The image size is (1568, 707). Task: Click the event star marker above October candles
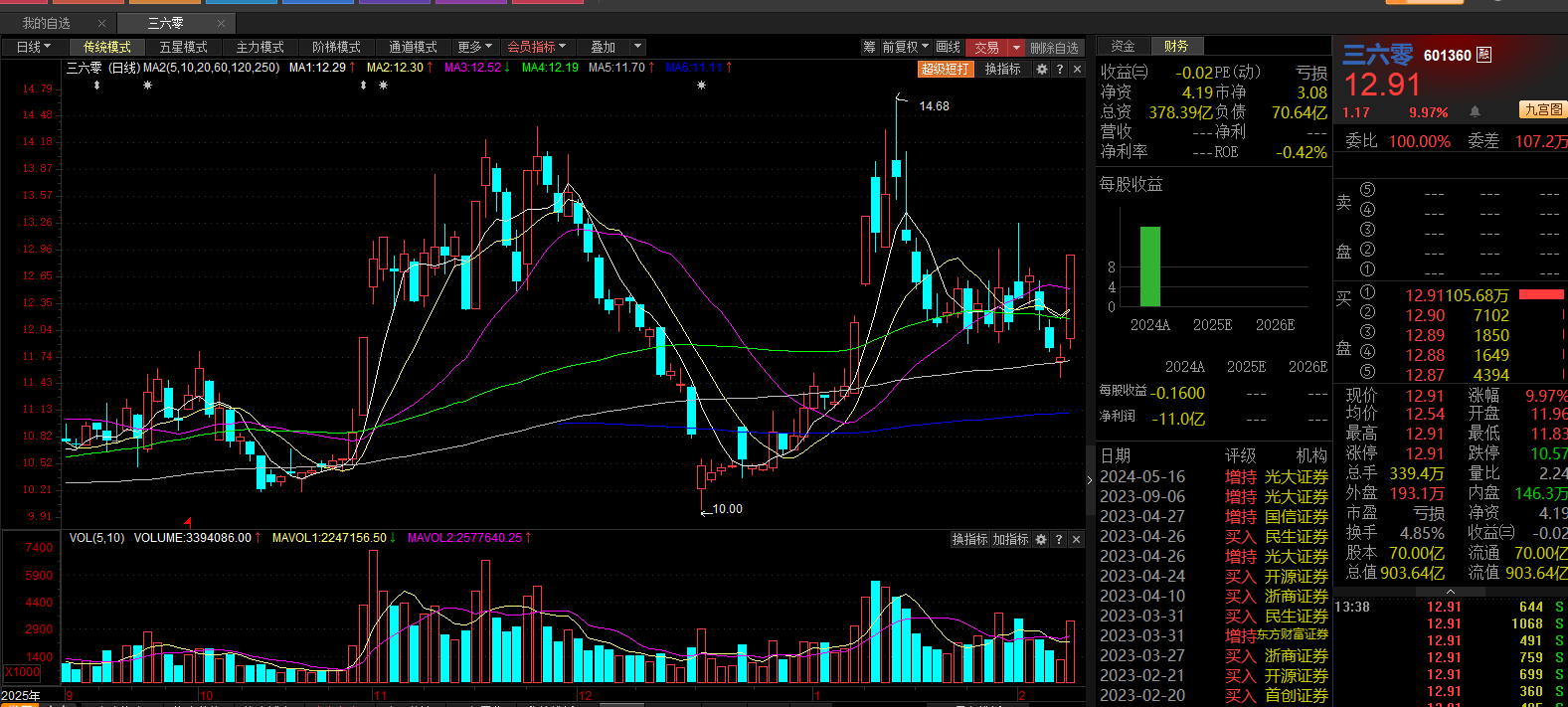coord(147,86)
